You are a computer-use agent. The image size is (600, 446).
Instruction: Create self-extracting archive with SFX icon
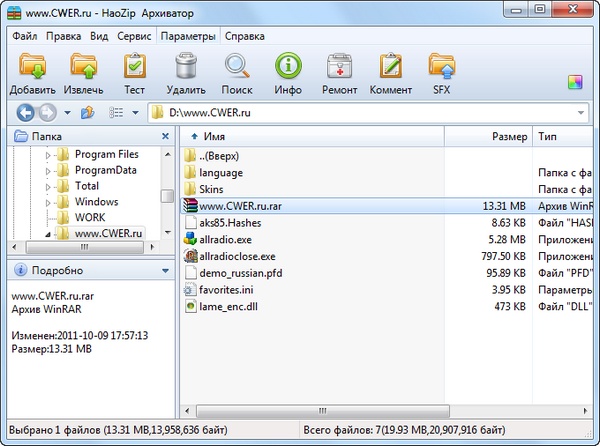click(441, 69)
